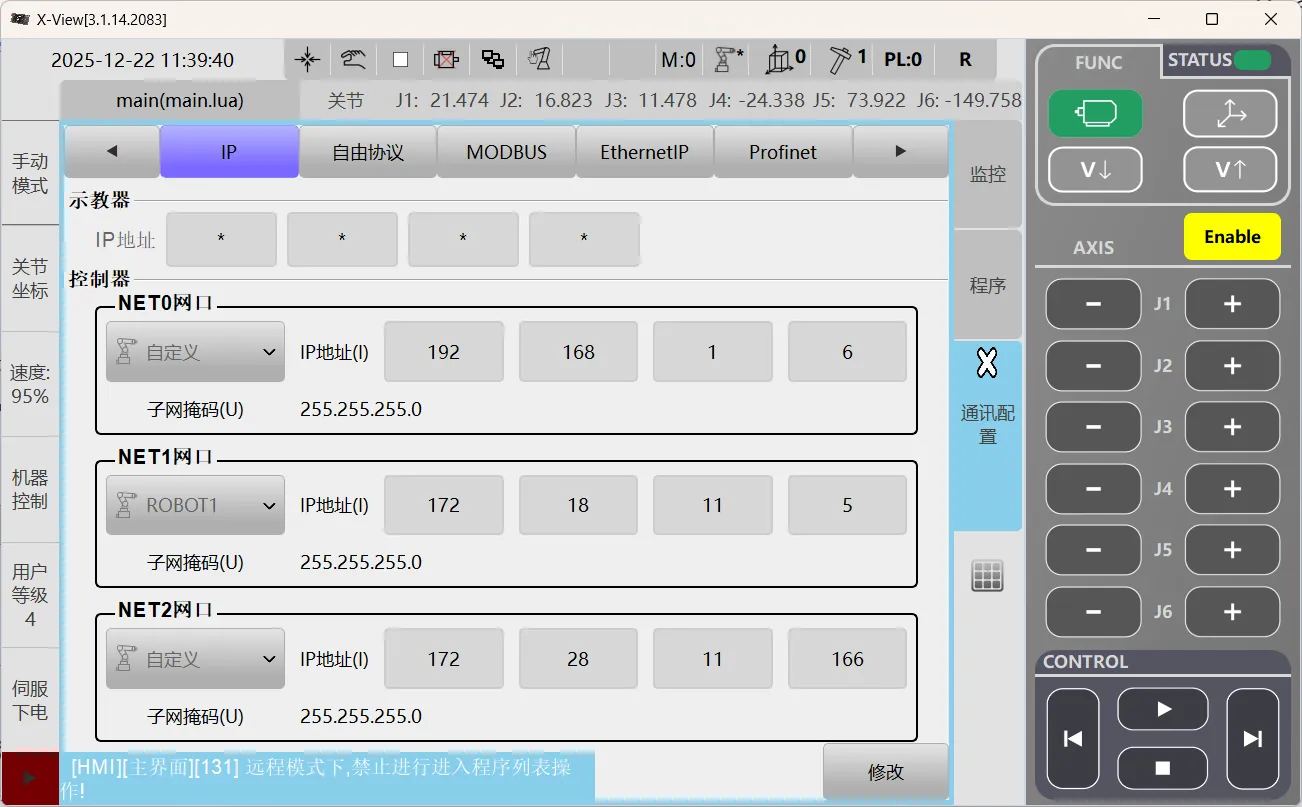The height and width of the screenshot is (807, 1302).
Task: Open the NET1 ROBOT1 dropdown
Action: click(x=195, y=505)
